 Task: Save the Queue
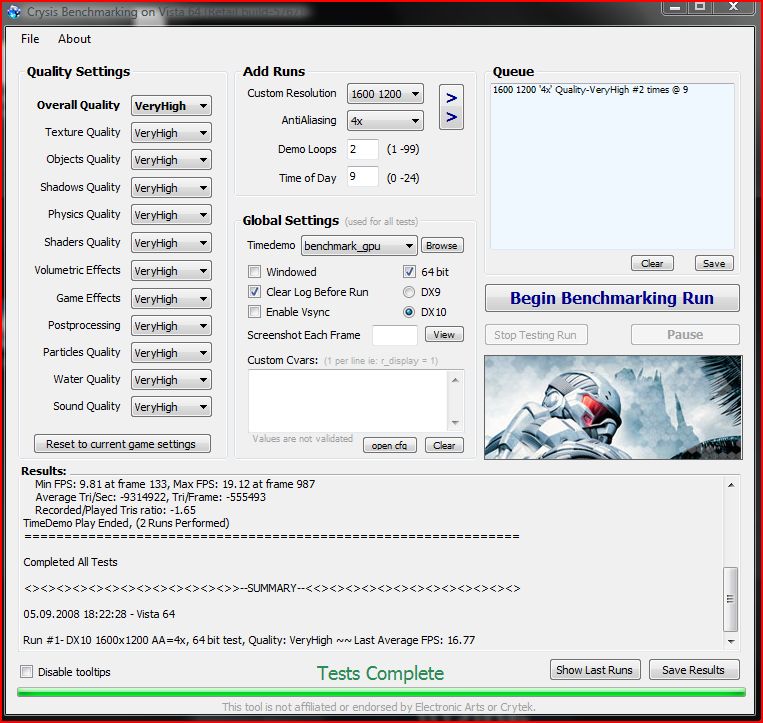[x=714, y=263]
